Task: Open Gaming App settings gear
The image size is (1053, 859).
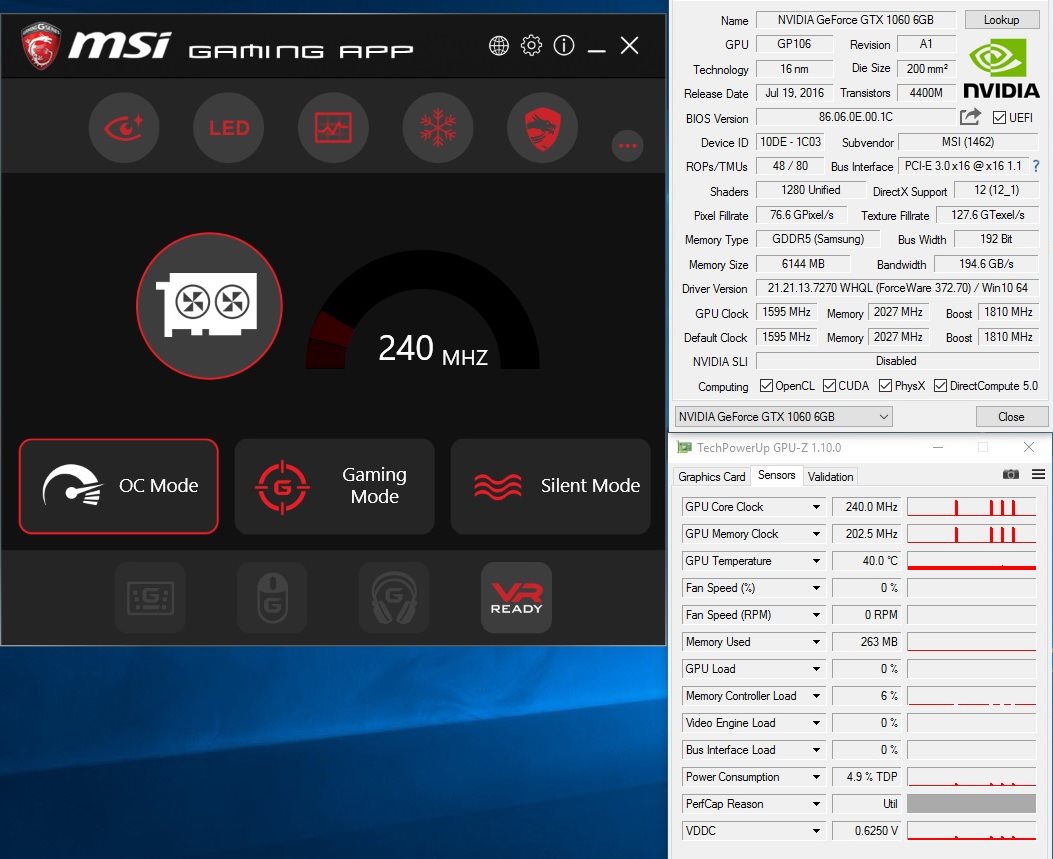Action: 531,46
